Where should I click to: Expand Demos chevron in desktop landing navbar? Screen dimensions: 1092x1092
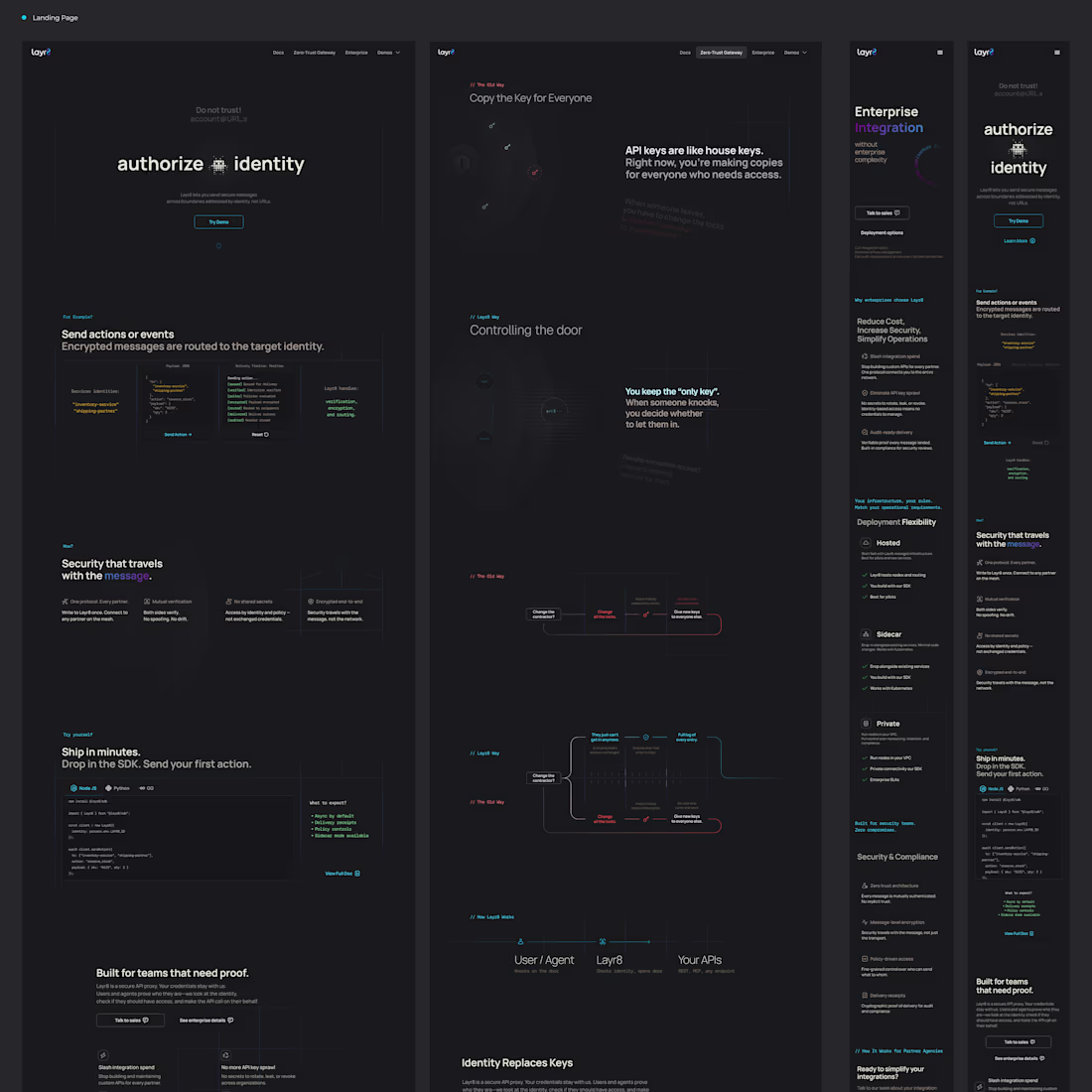pos(398,53)
